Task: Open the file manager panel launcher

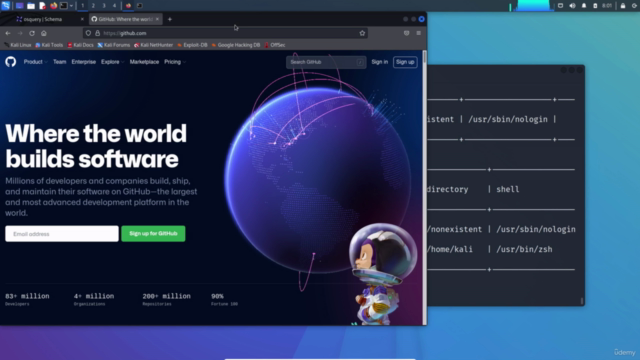Action: pyautogui.click(x=31, y=6)
